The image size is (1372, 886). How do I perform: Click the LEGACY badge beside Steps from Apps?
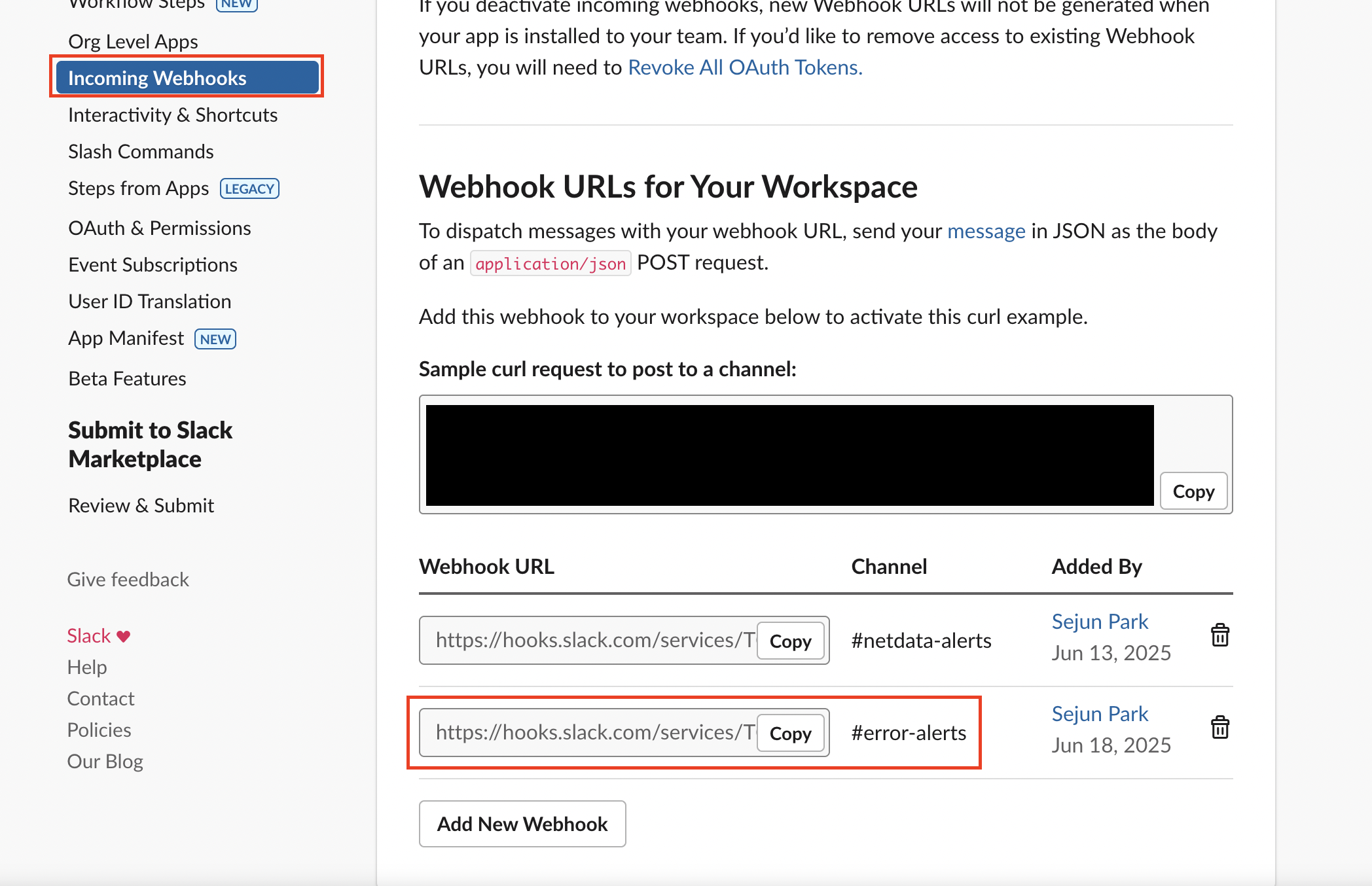pos(249,188)
